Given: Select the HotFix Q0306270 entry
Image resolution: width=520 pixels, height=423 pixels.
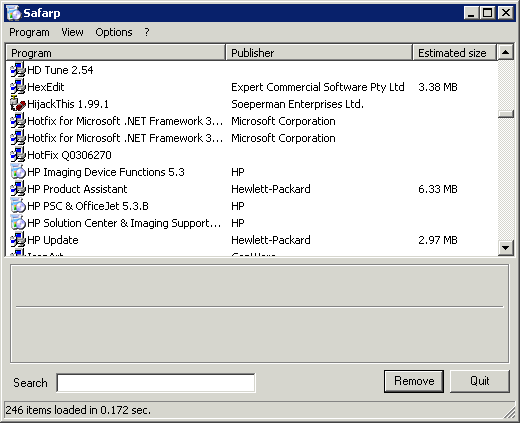Looking at the screenshot, I should click(x=69, y=155).
